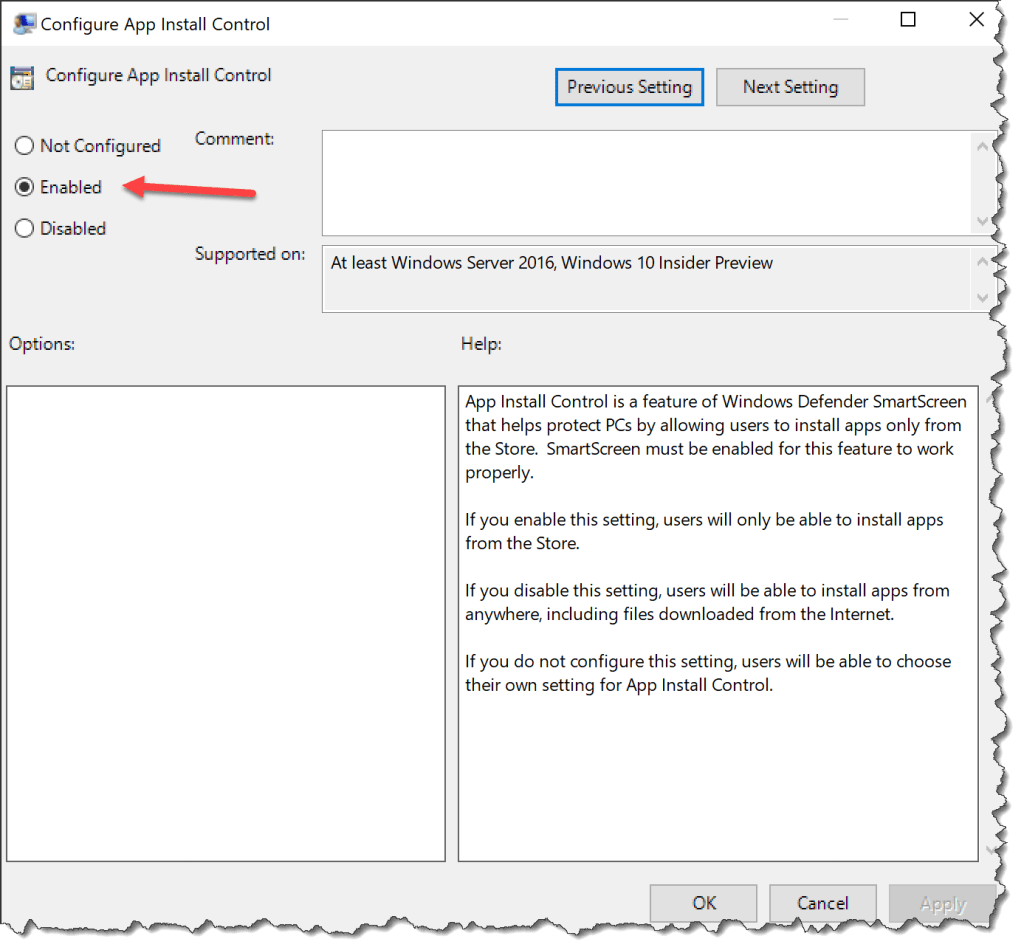Go to the Previous Setting
The image size is (1024, 950).
(629, 87)
